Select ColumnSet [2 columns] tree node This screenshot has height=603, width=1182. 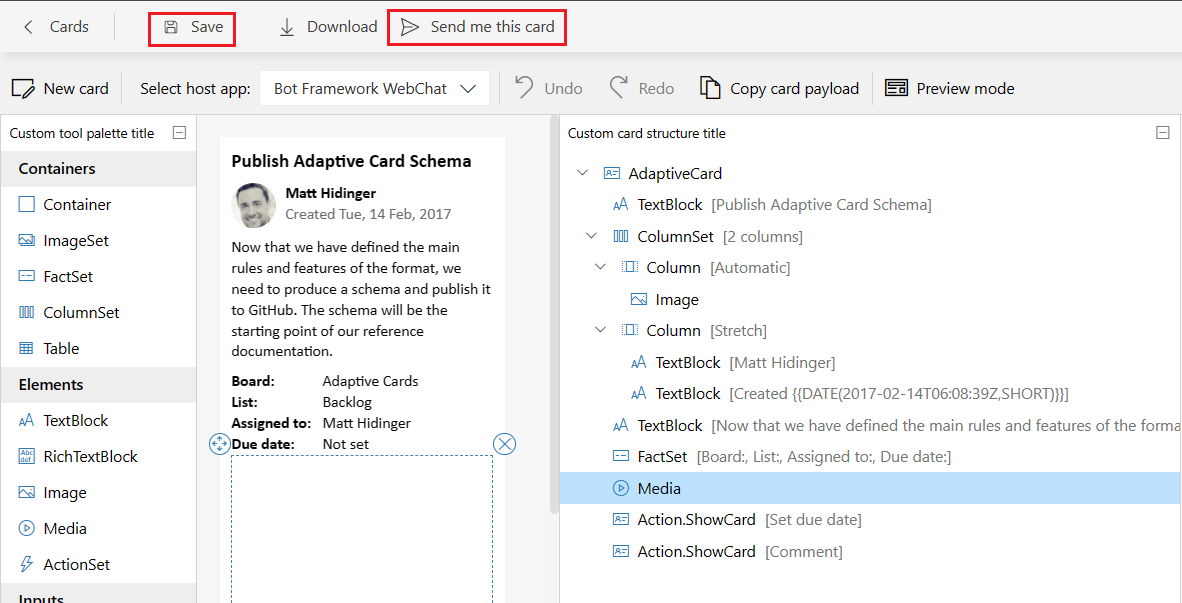click(871, 237)
